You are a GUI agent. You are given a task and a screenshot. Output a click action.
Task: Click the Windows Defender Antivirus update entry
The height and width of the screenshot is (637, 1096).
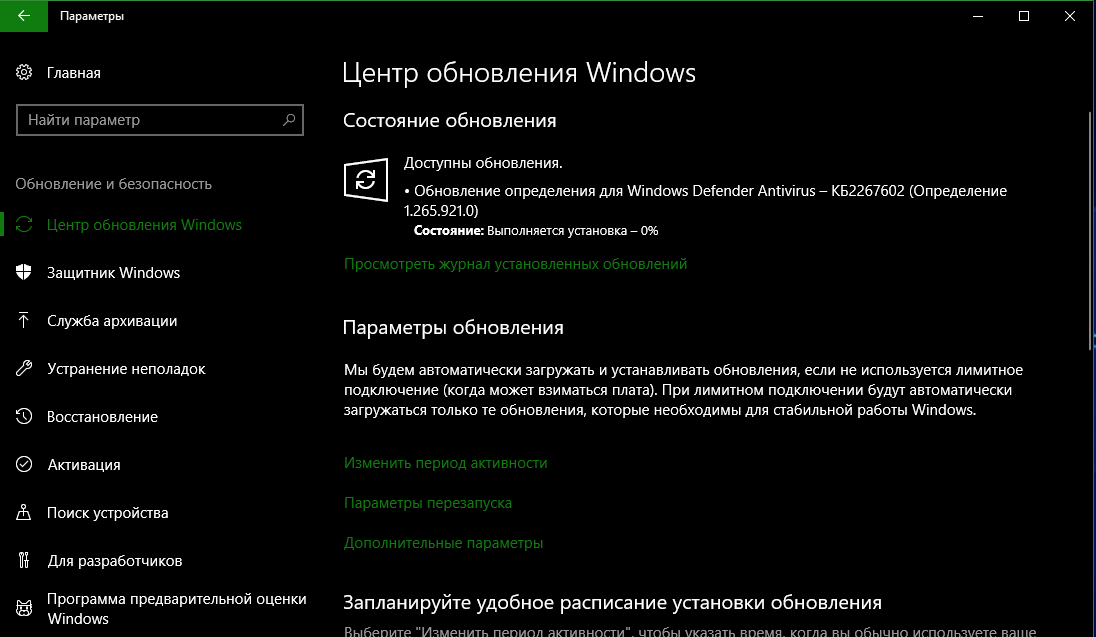point(705,201)
